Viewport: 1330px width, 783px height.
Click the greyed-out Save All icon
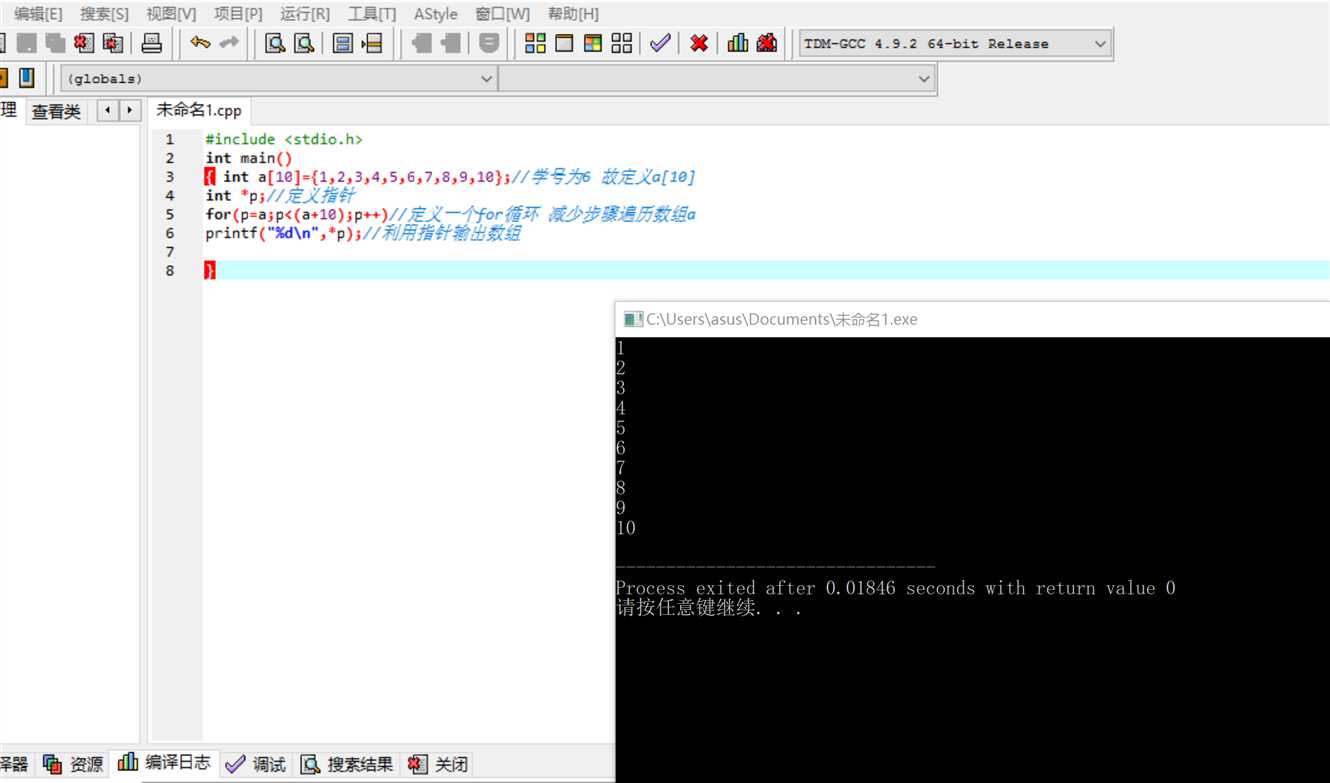tap(56, 43)
